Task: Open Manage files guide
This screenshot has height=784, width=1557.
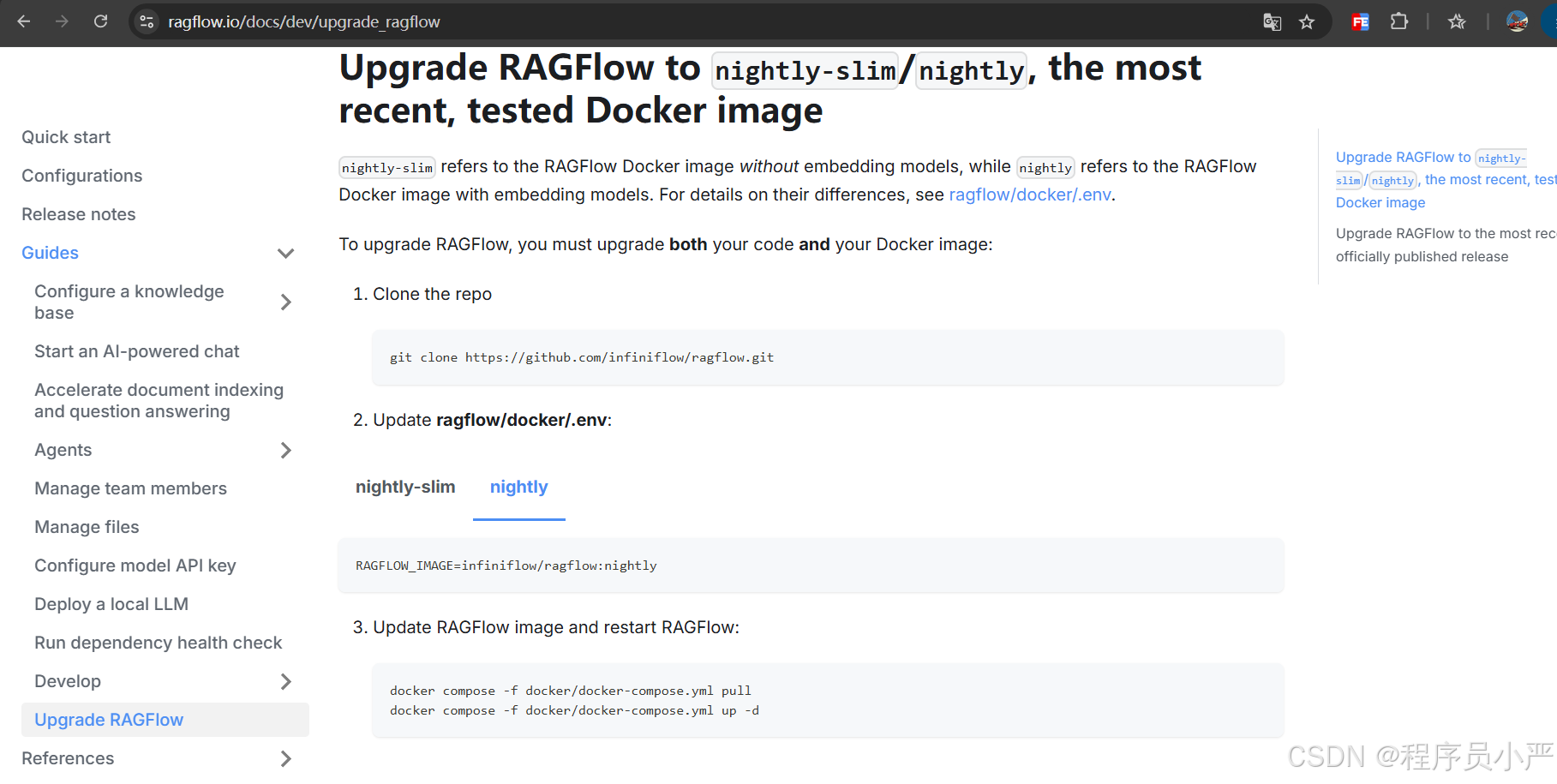Action: [x=87, y=527]
